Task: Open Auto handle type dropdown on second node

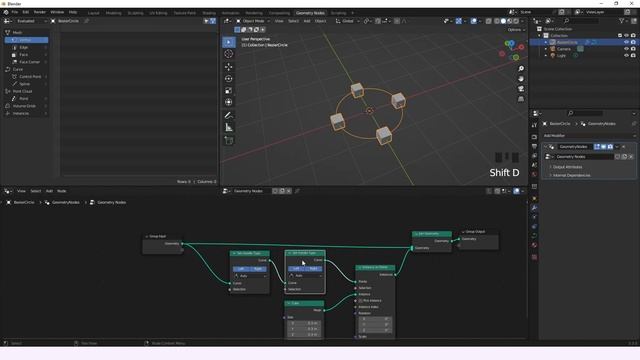Action: click(305, 276)
